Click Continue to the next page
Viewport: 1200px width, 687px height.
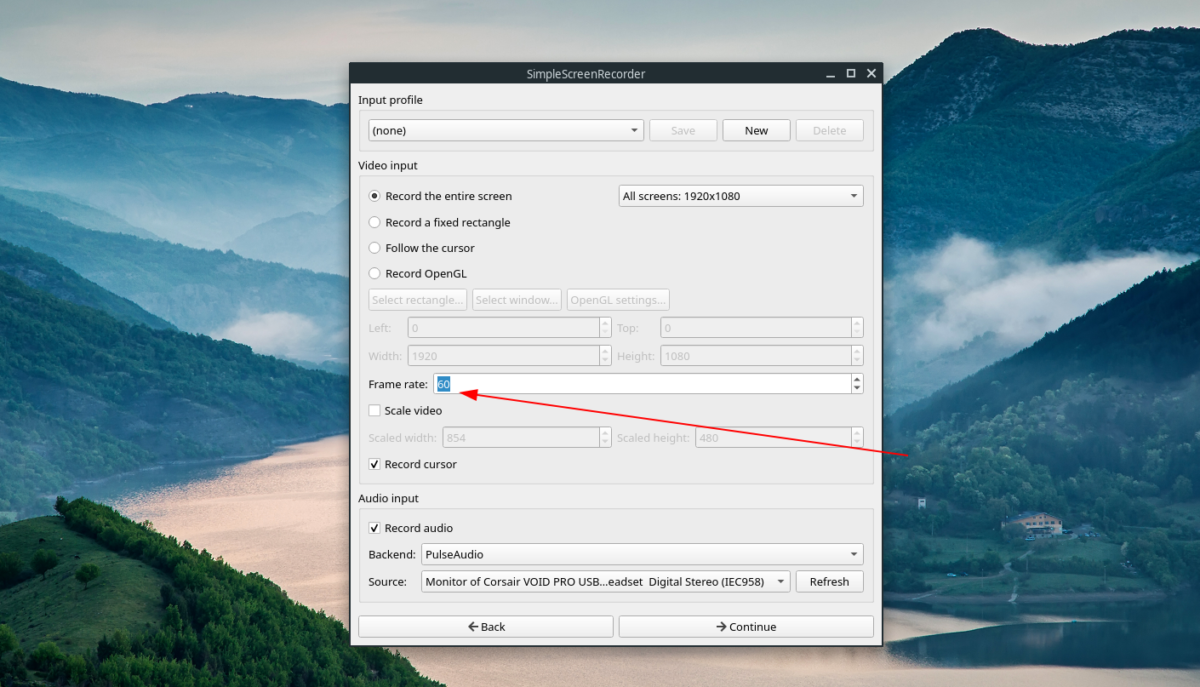coord(746,627)
